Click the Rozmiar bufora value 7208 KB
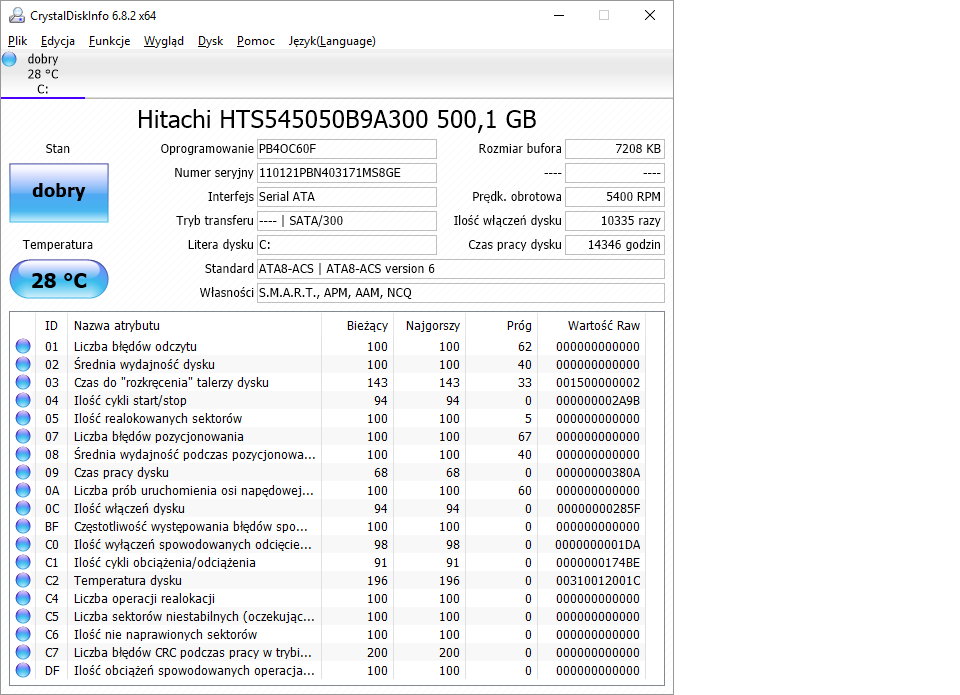 615,149
